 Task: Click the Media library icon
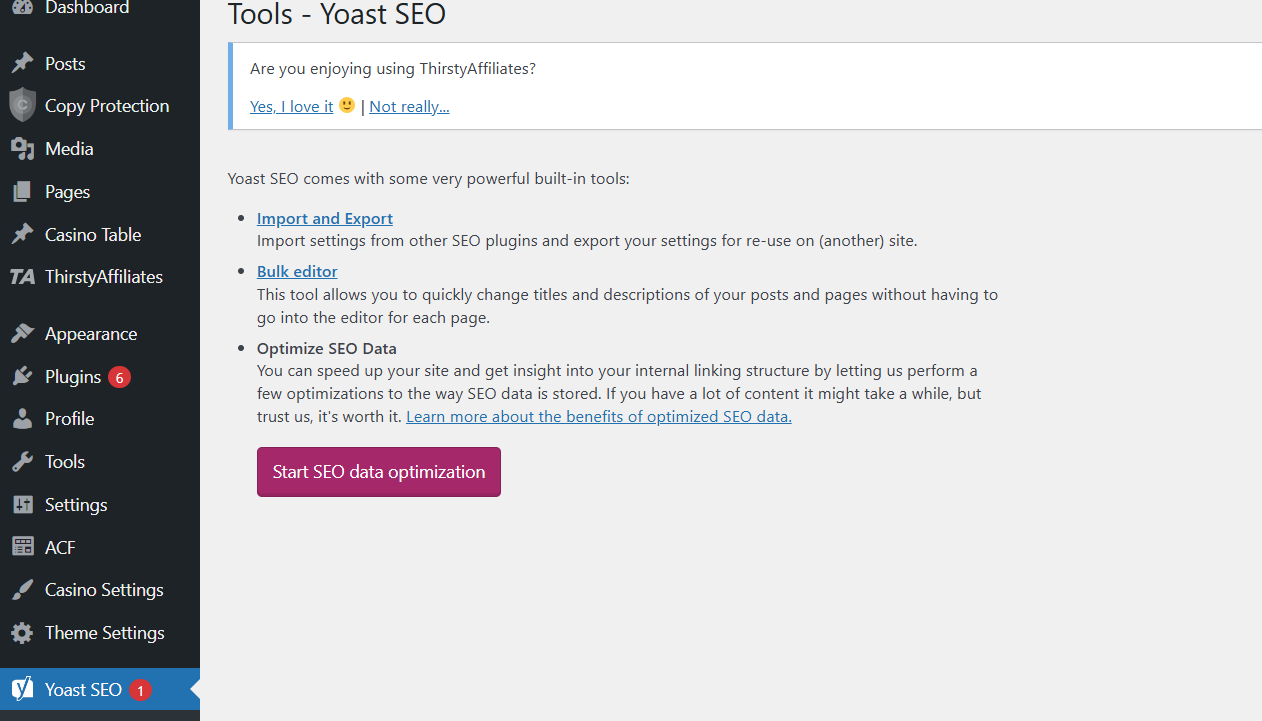coord(22,149)
